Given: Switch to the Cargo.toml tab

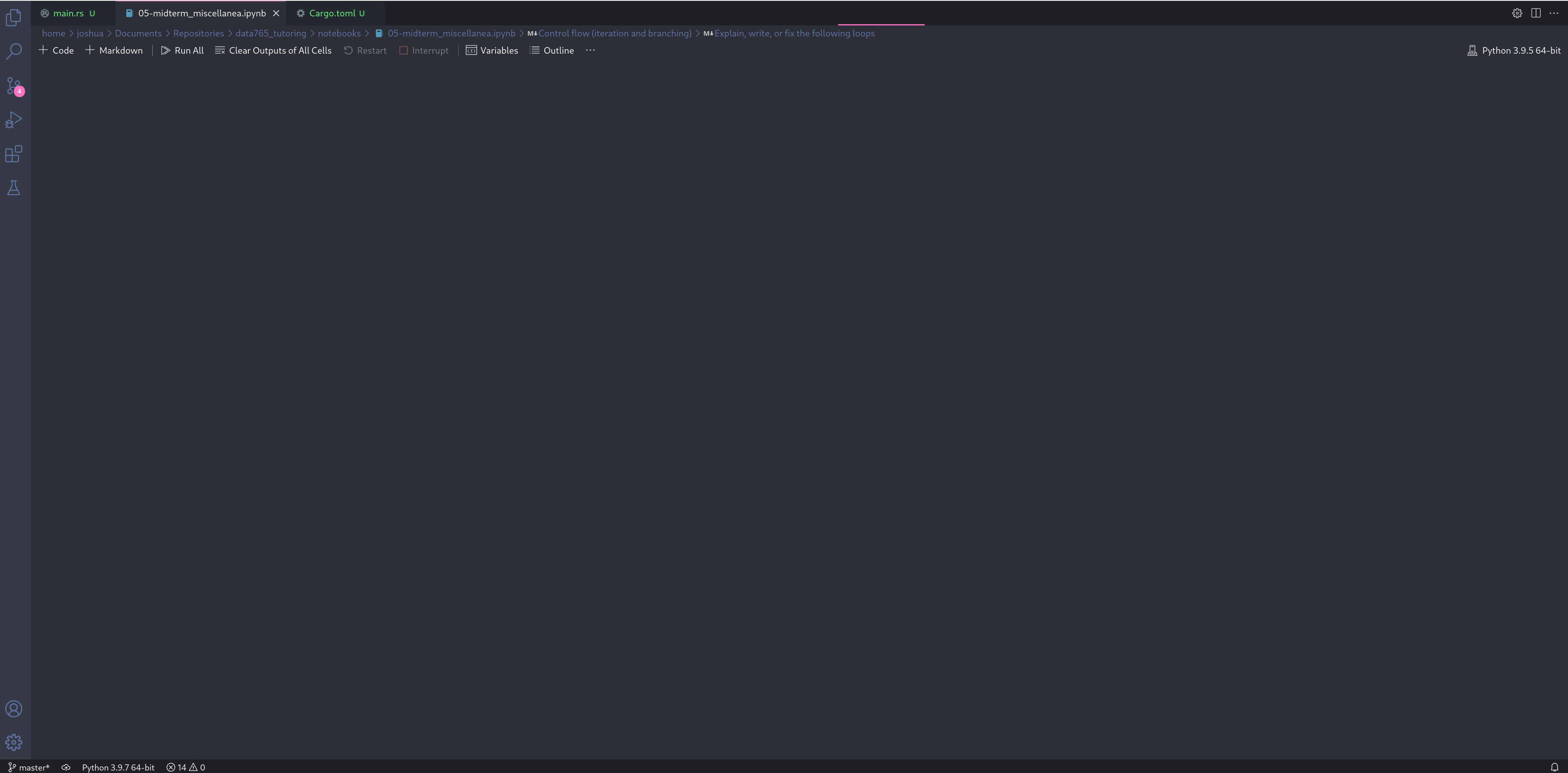Looking at the screenshot, I should tap(332, 13).
